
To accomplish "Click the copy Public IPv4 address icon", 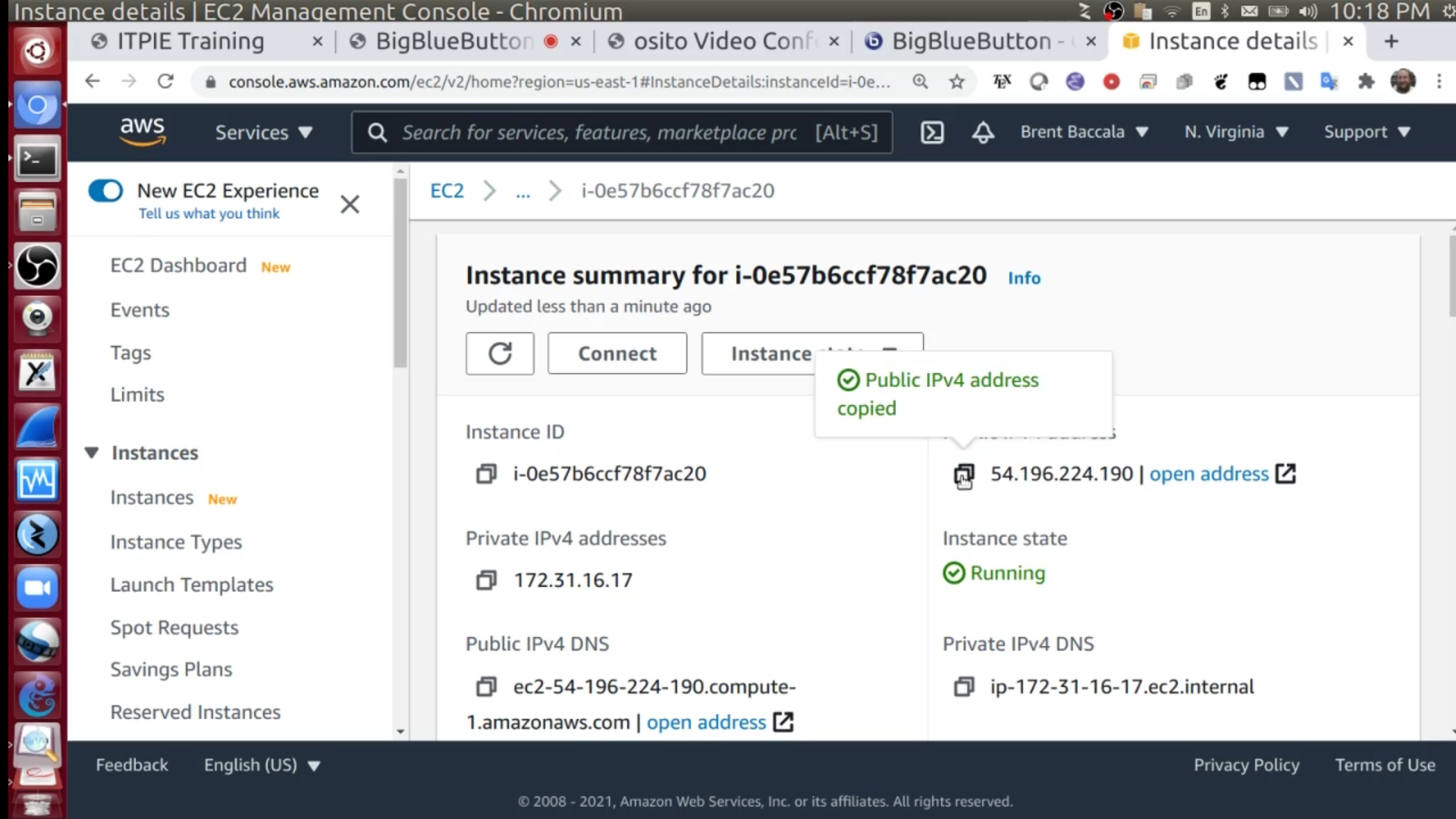I will [x=962, y=473].
